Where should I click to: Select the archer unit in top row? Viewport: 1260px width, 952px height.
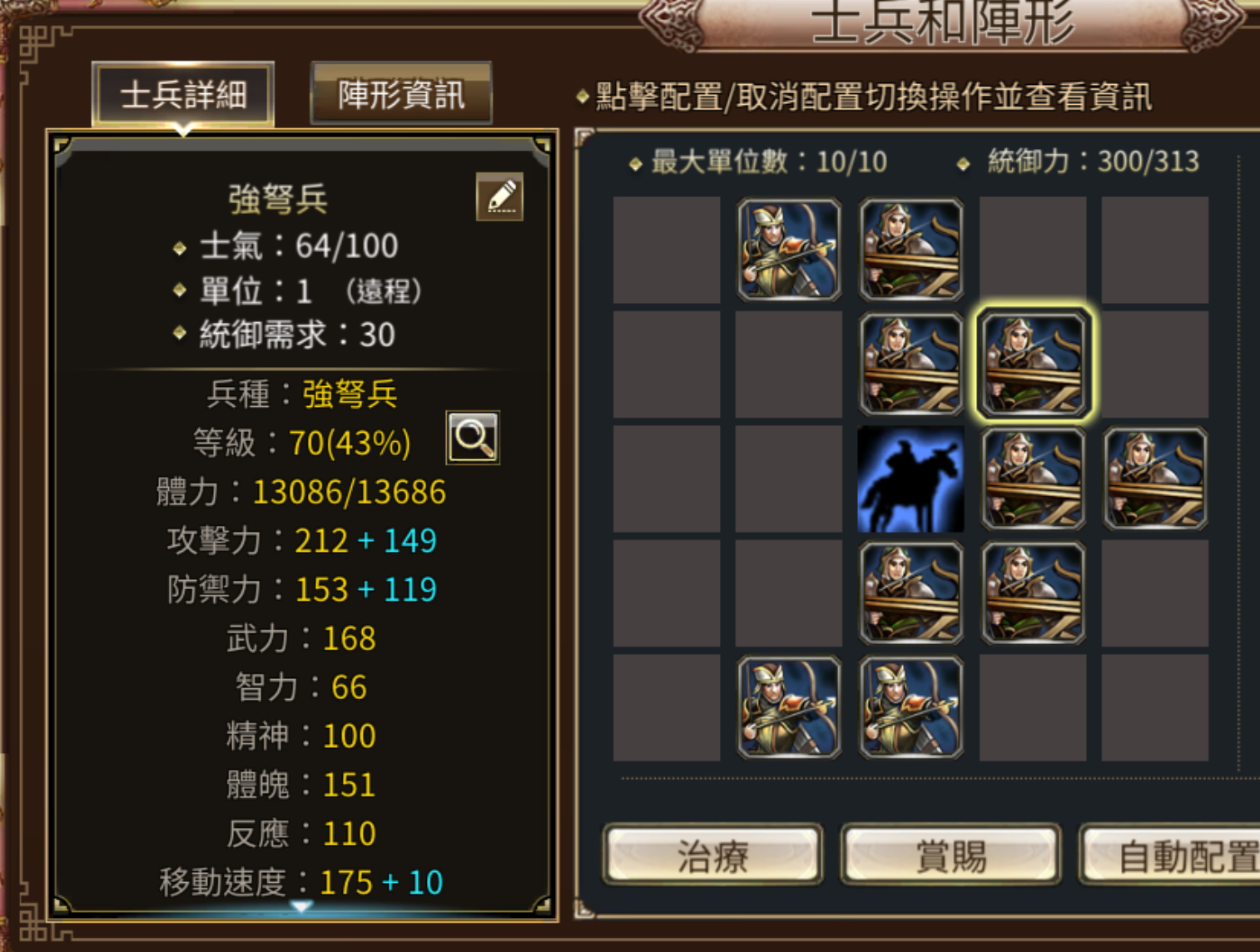[x=789, y=250]
